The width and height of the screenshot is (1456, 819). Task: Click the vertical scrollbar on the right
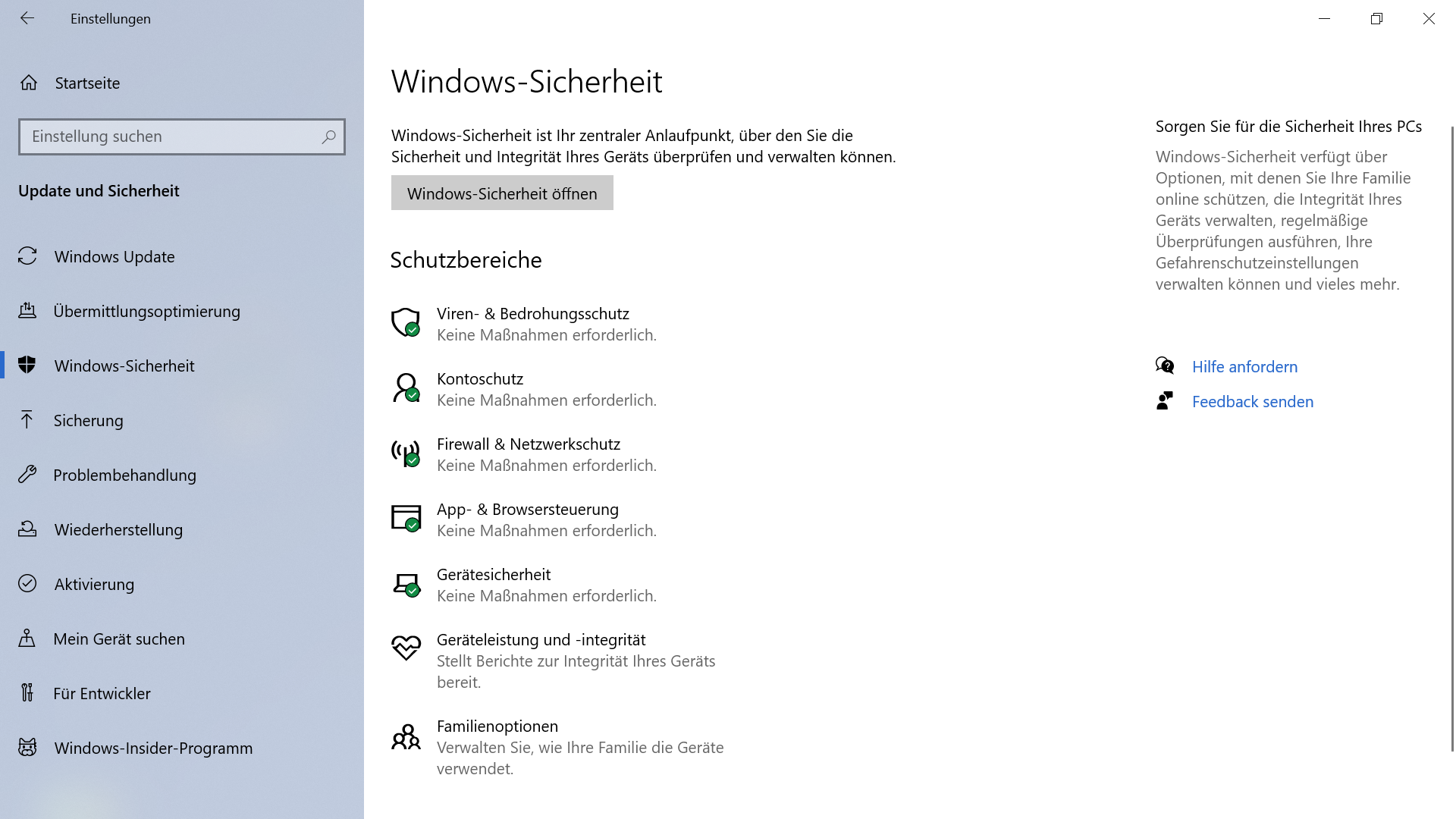point(1452,438)
